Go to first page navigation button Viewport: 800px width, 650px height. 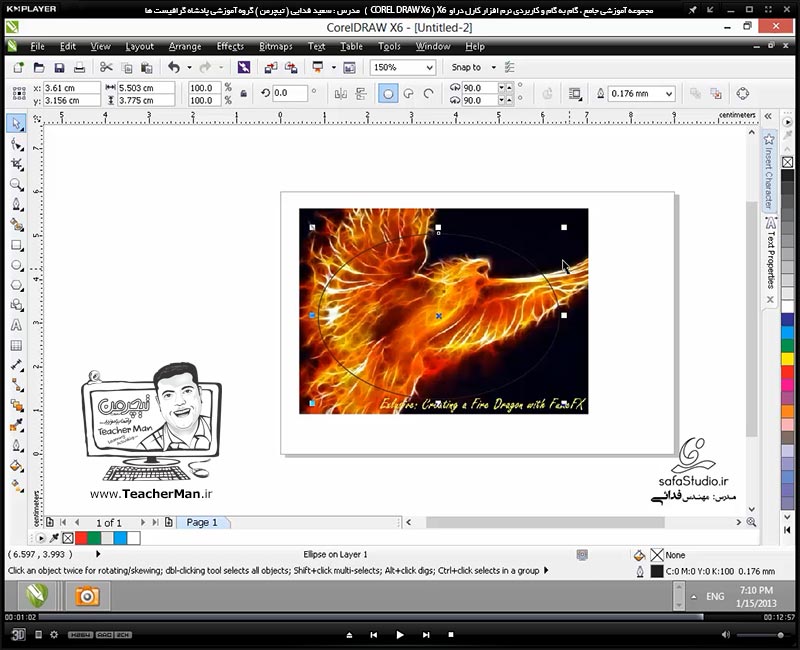coord(63,522)
